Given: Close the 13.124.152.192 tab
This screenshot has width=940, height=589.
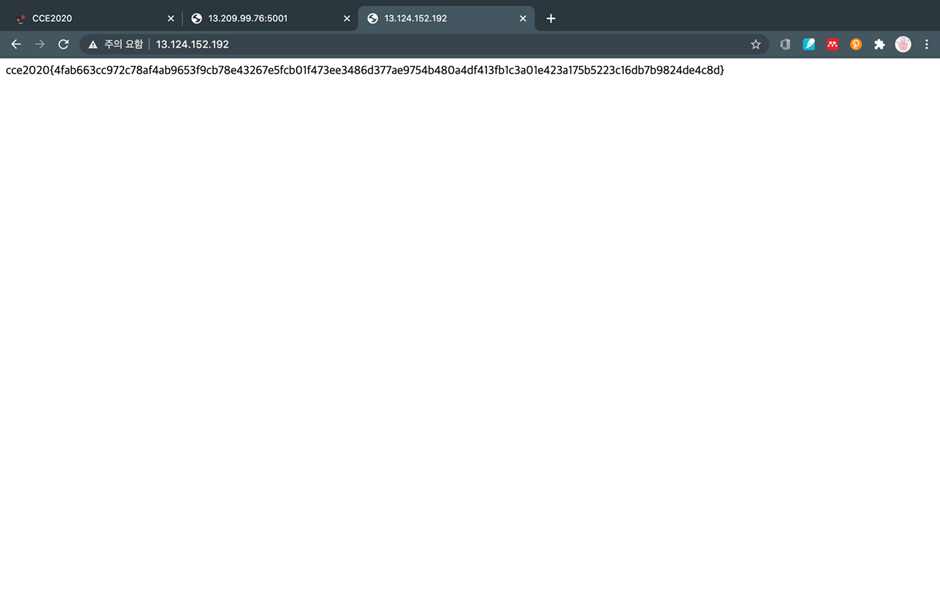Looking at the screenshot, I should point(523,19).
